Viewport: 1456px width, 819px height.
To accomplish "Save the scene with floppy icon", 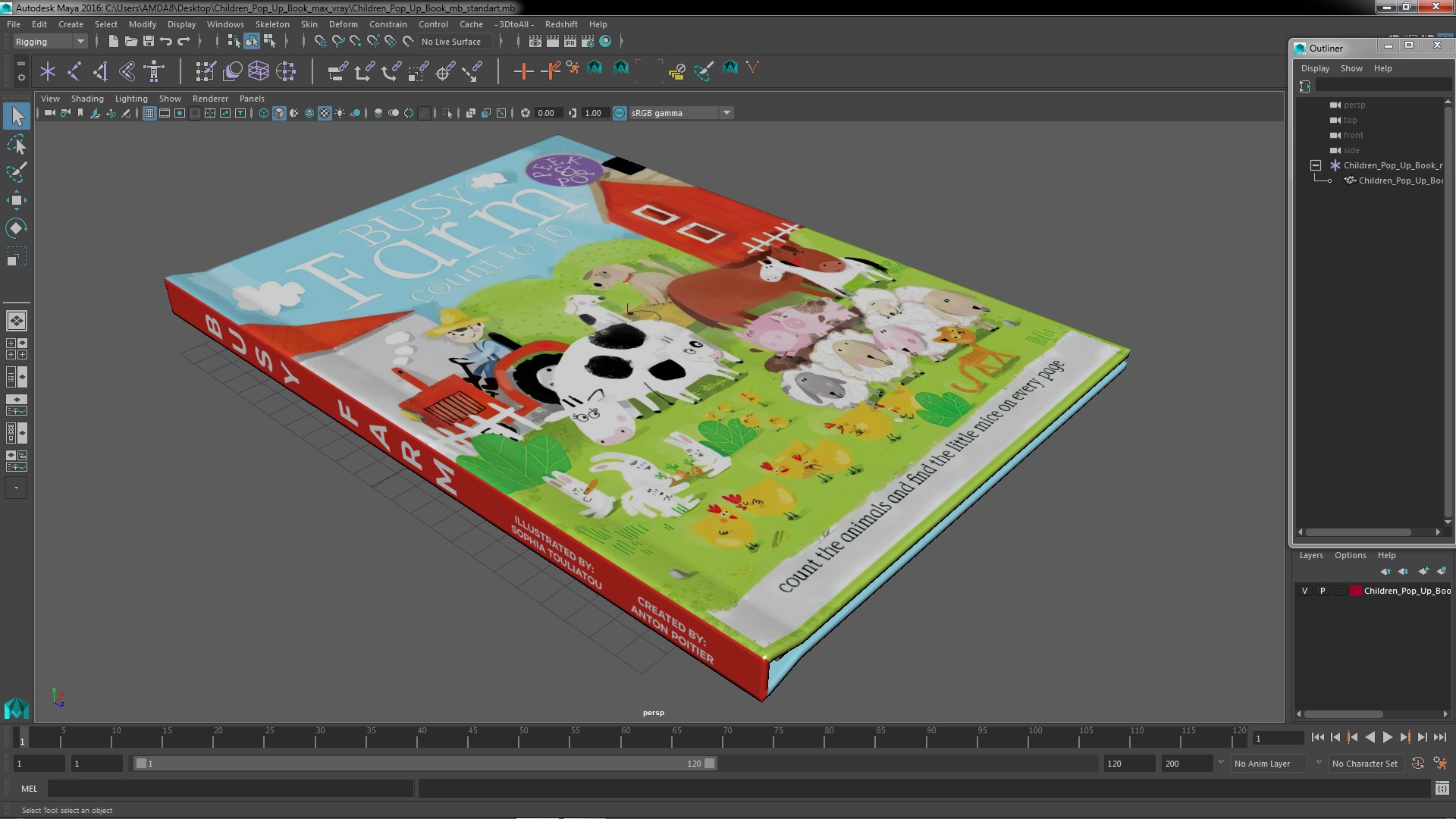I will click(149, 41).
